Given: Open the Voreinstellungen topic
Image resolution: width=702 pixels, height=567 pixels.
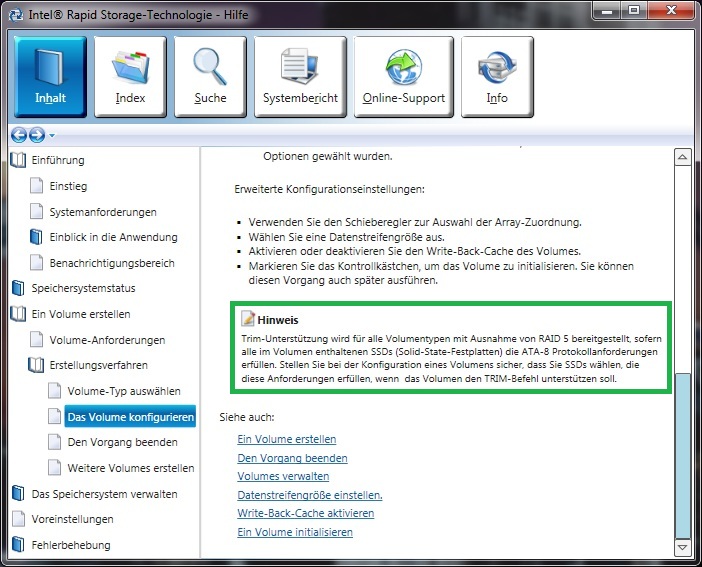Looking at the screenshot, I should point(72,519).
